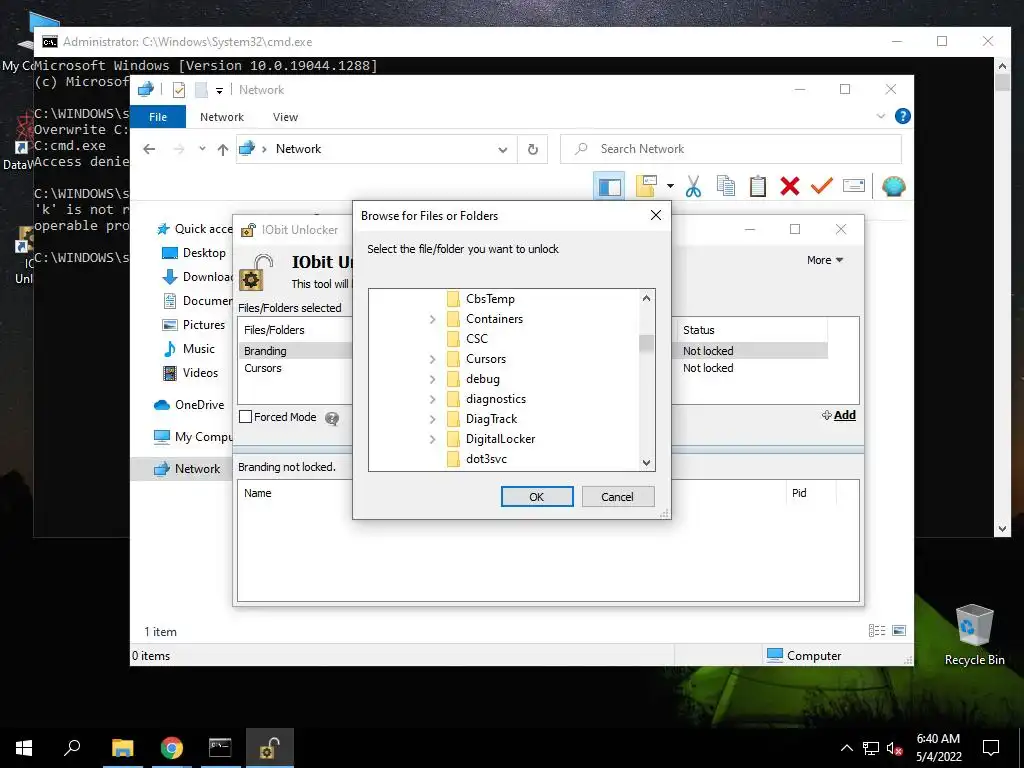Open the New item dropdown arrow
The height and width of the screenshot is (768, 1024).
point(670,187)
